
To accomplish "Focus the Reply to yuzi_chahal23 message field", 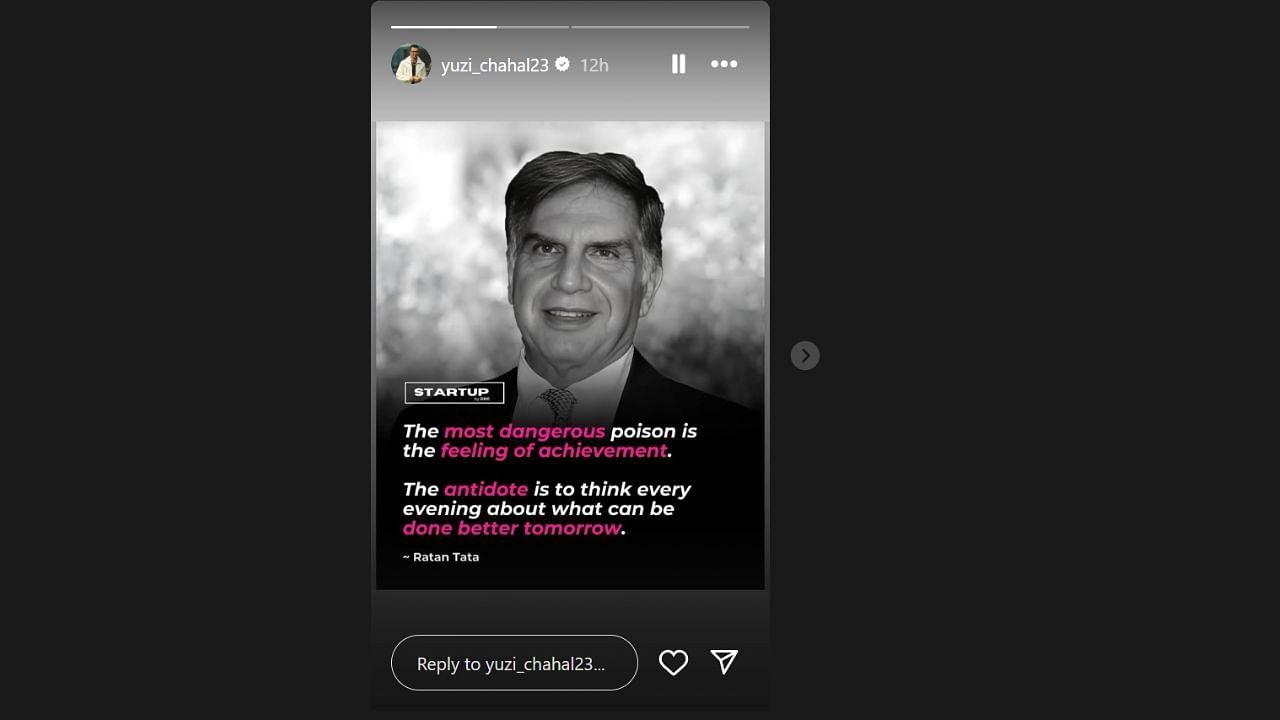I will (514, 663).
